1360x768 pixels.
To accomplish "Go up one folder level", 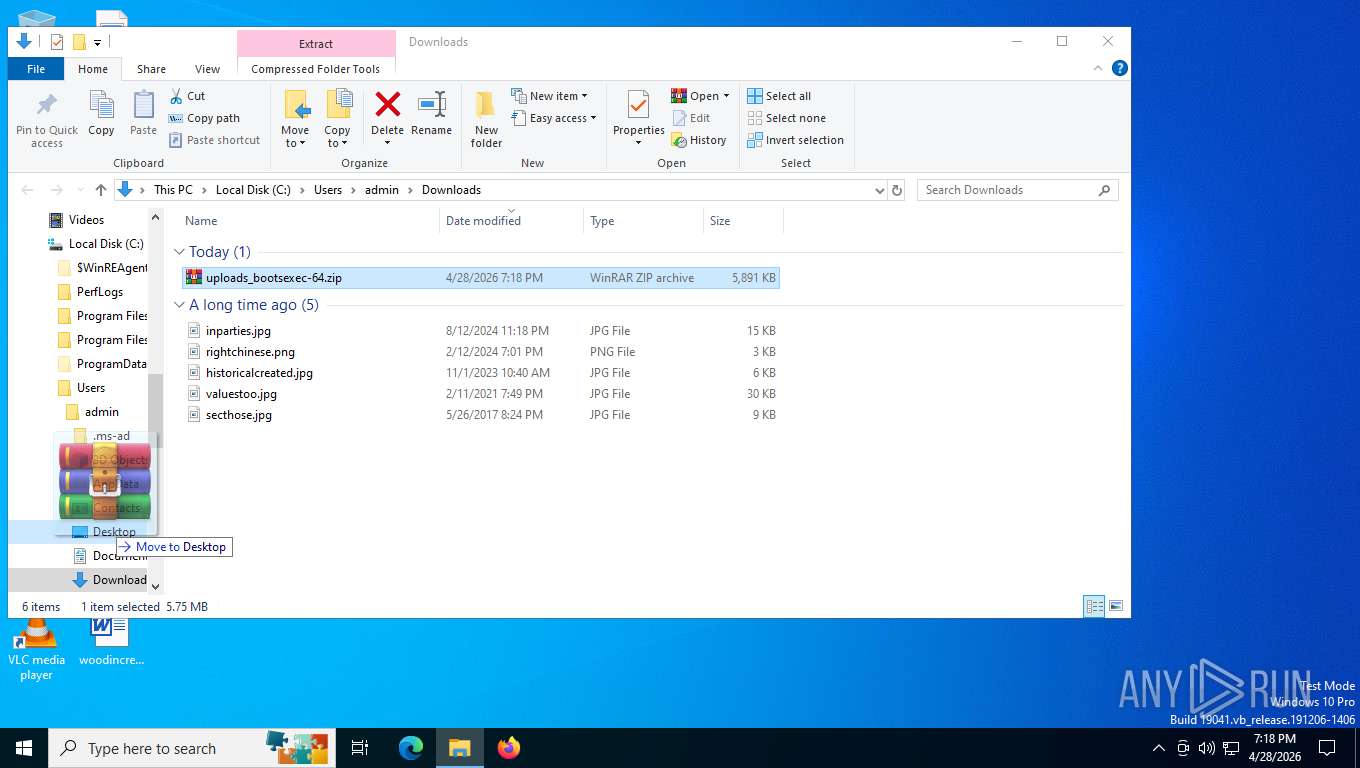I will [101, 190].
